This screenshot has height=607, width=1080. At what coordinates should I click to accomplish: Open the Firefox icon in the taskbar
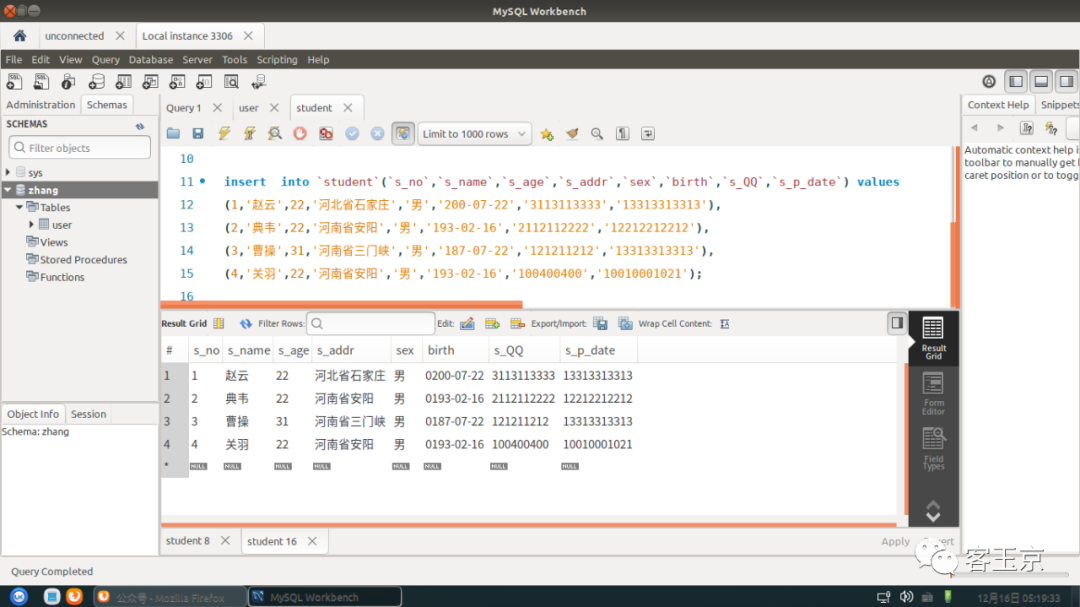tap(74, 597)
